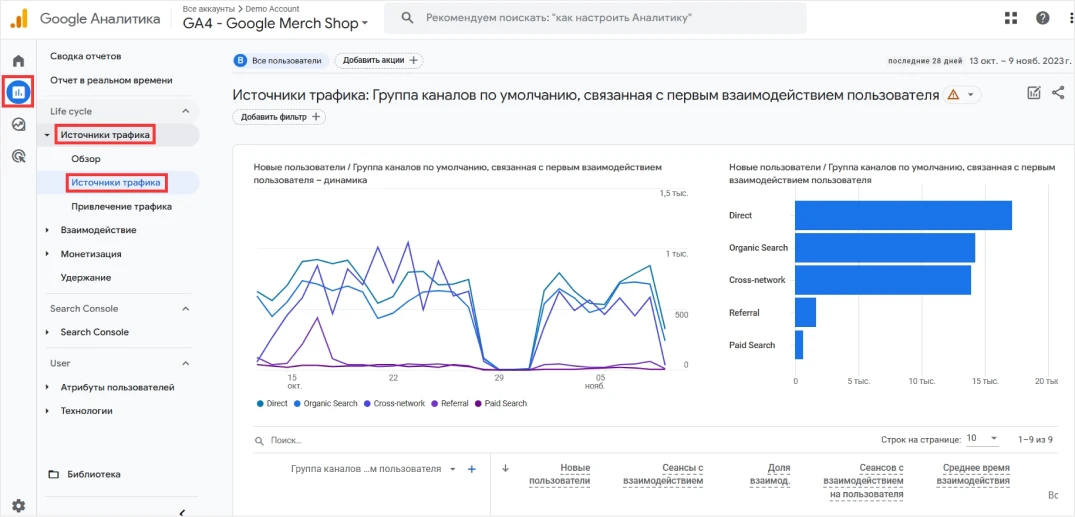Open Библиотека
Screen dimensions: 1075x517
coord(94,474)
